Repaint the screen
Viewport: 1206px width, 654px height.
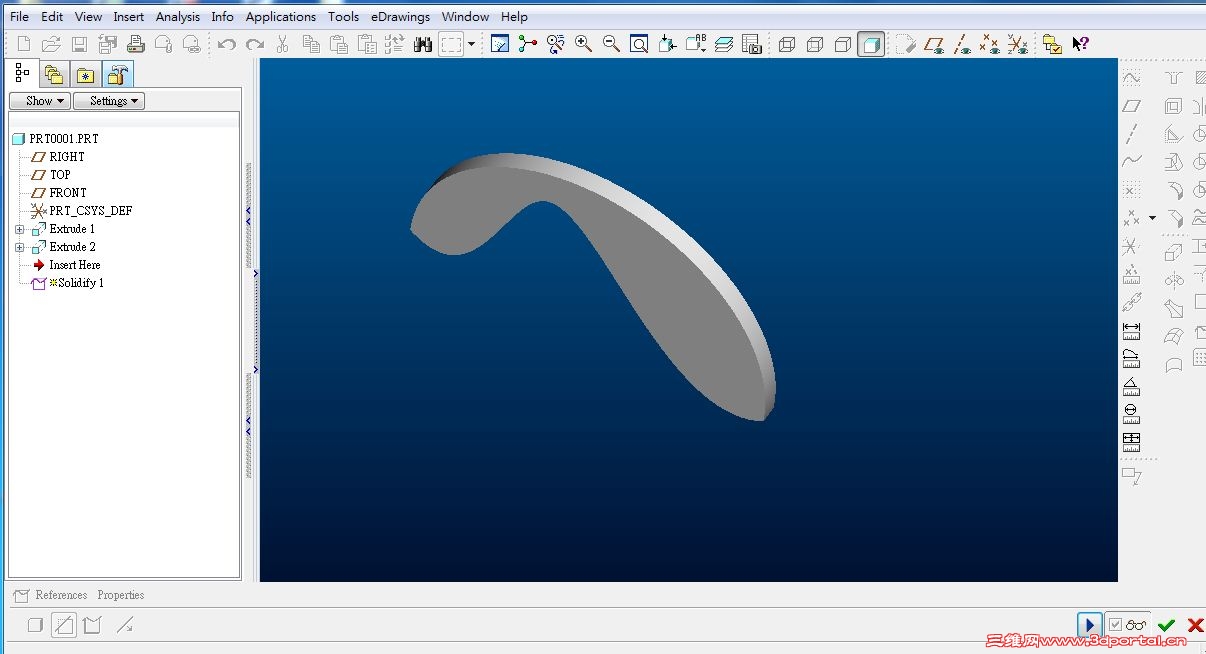click(500, 44)
